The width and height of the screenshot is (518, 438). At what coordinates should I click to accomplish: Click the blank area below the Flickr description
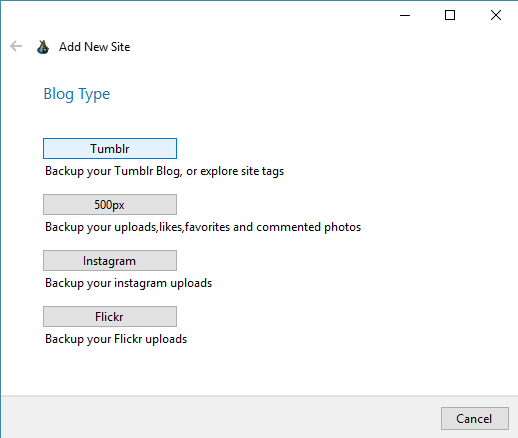coord(233,370)
